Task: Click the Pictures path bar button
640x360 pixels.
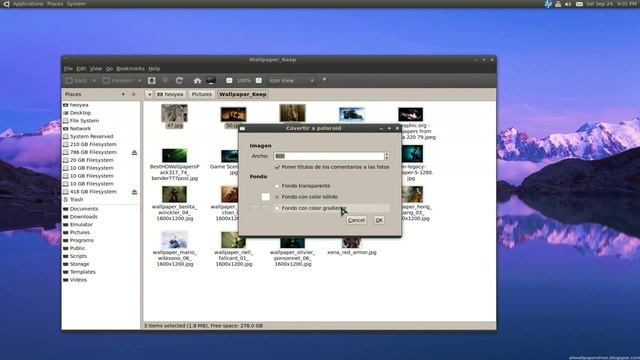Action: click(202, 94)
